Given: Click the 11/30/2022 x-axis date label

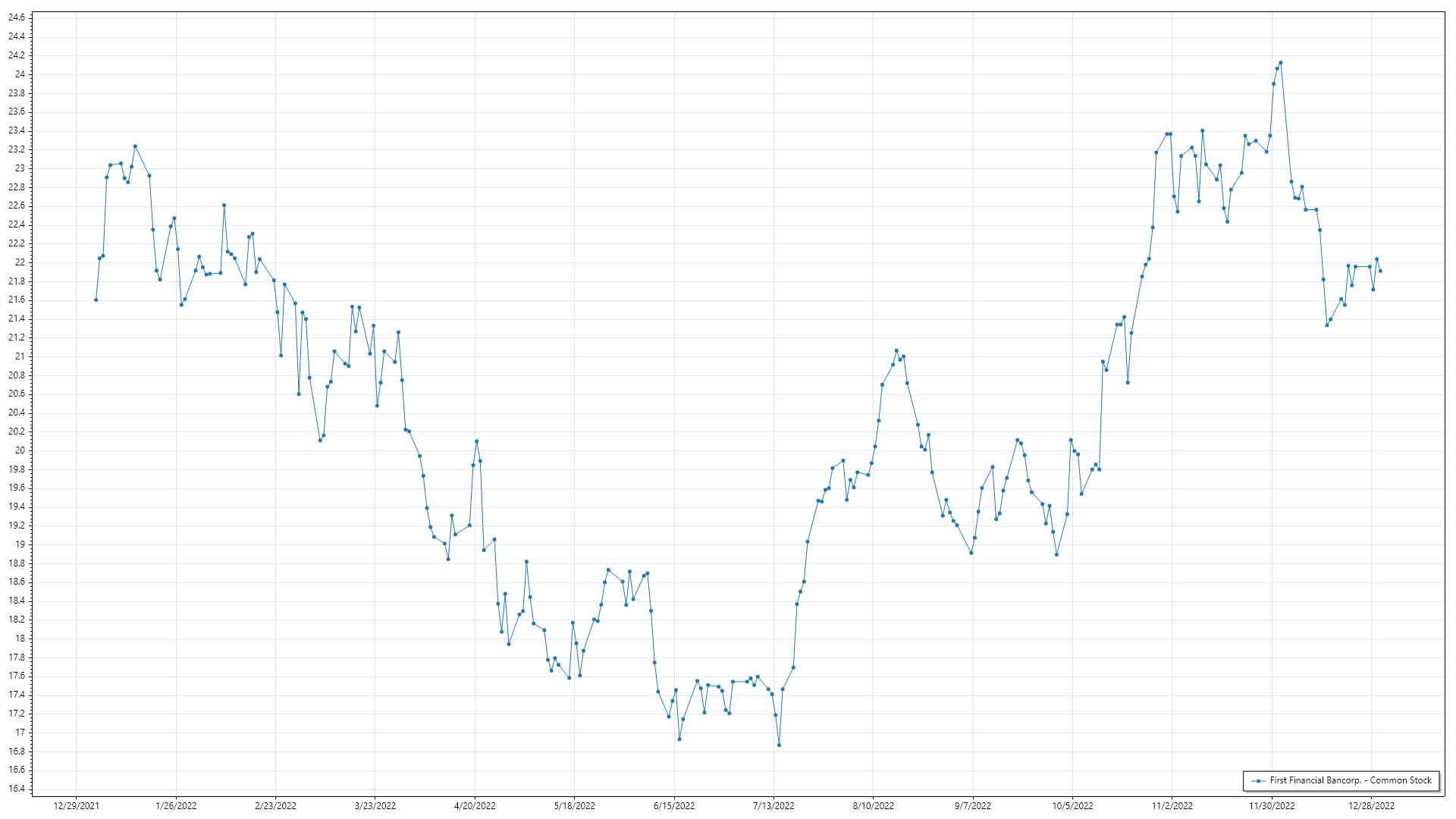Looking at the screenshot, I should tap(1272, 805).
